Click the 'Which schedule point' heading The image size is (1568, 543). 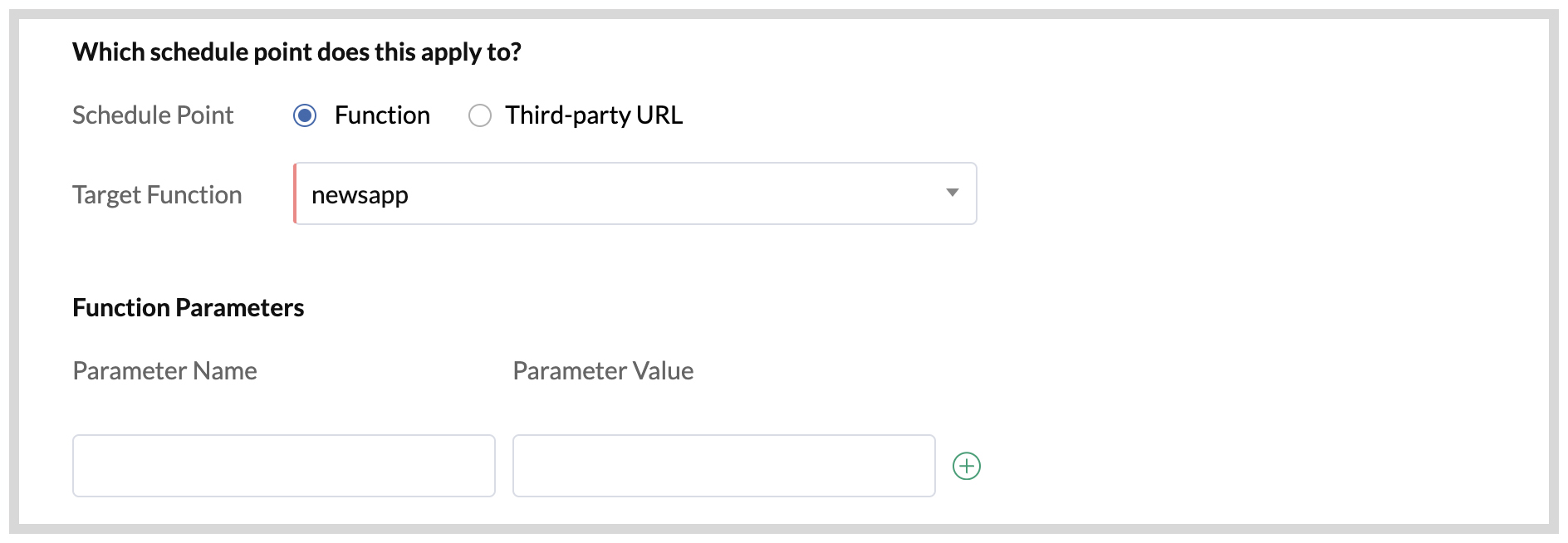tap(296, 52)
